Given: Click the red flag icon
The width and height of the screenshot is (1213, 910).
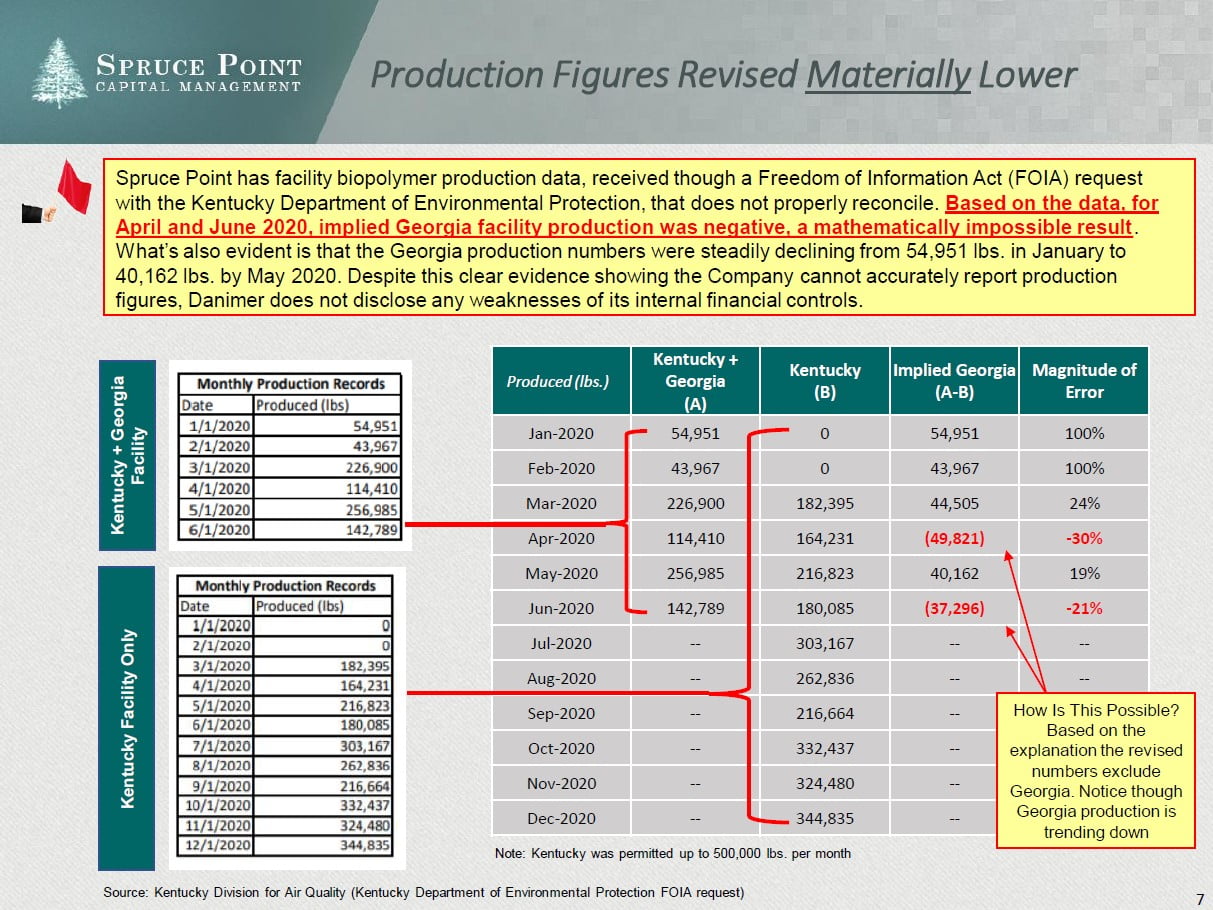Looking at the screenshot, I should pos(73,187).
